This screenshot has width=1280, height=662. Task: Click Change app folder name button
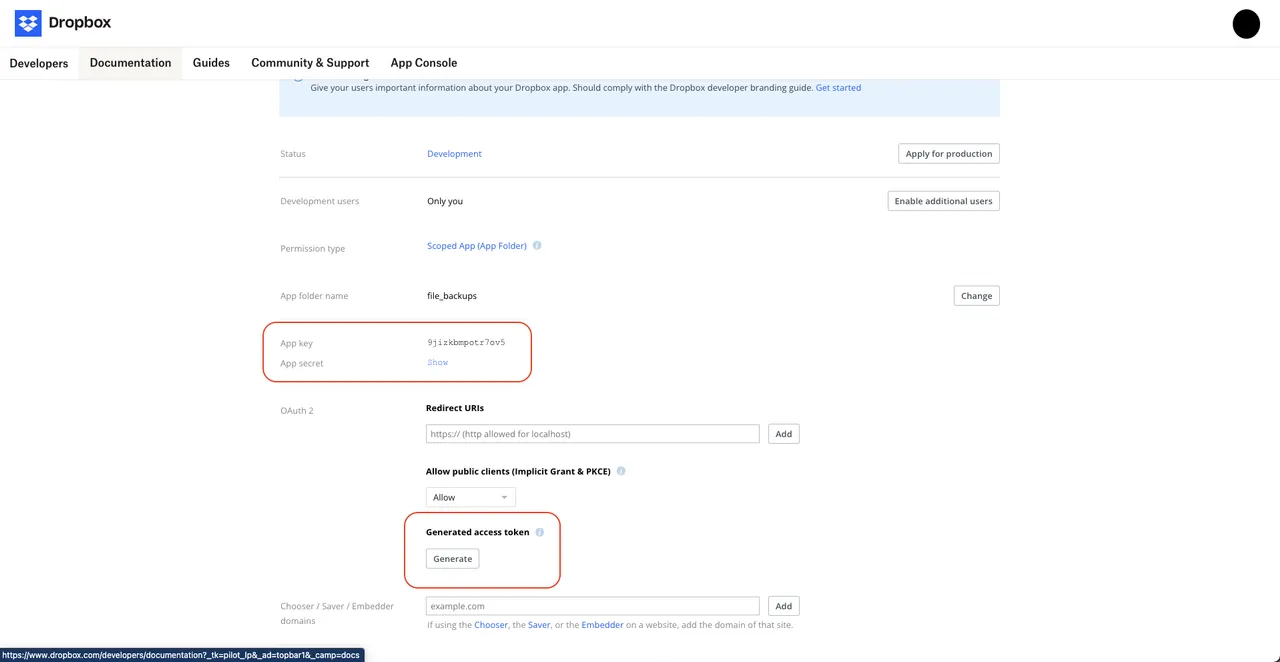tap(977, 296)
